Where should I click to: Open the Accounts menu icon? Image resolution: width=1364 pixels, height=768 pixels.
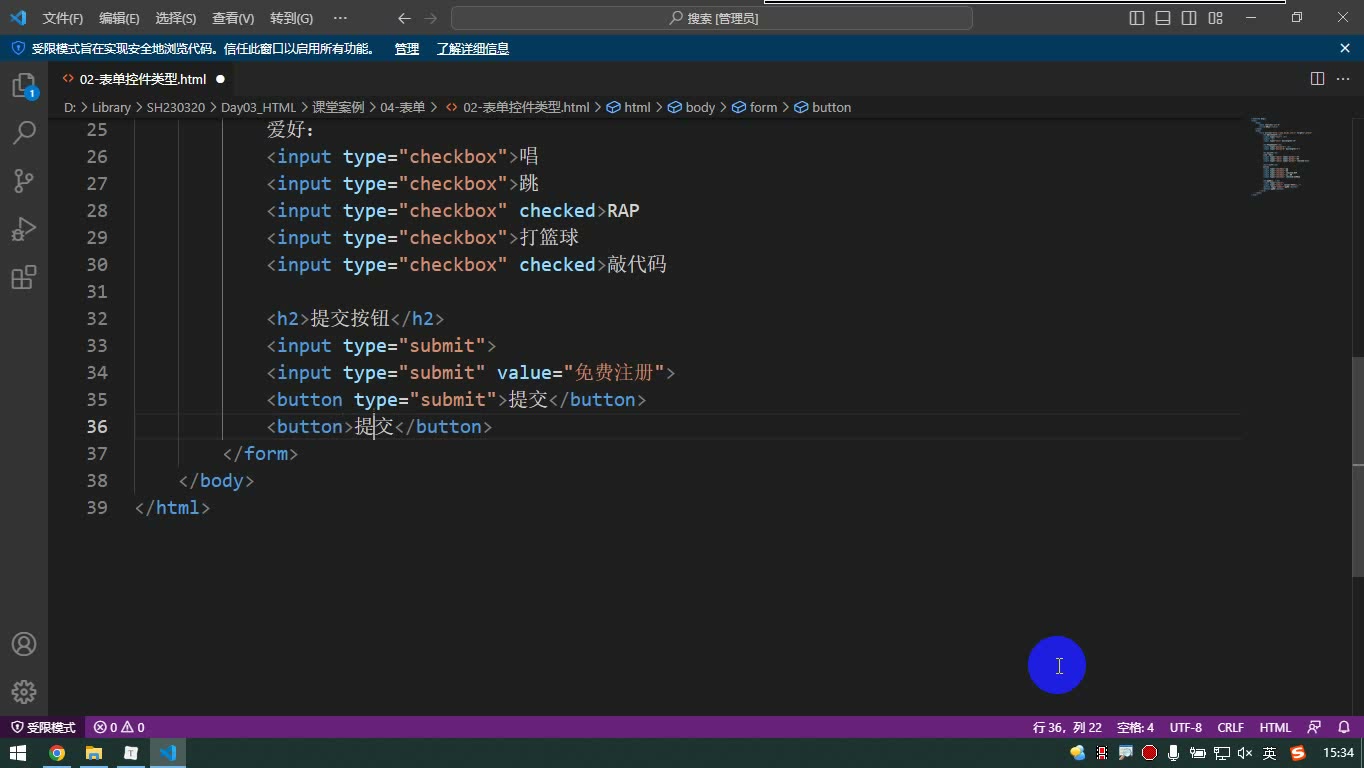point(24,644)
